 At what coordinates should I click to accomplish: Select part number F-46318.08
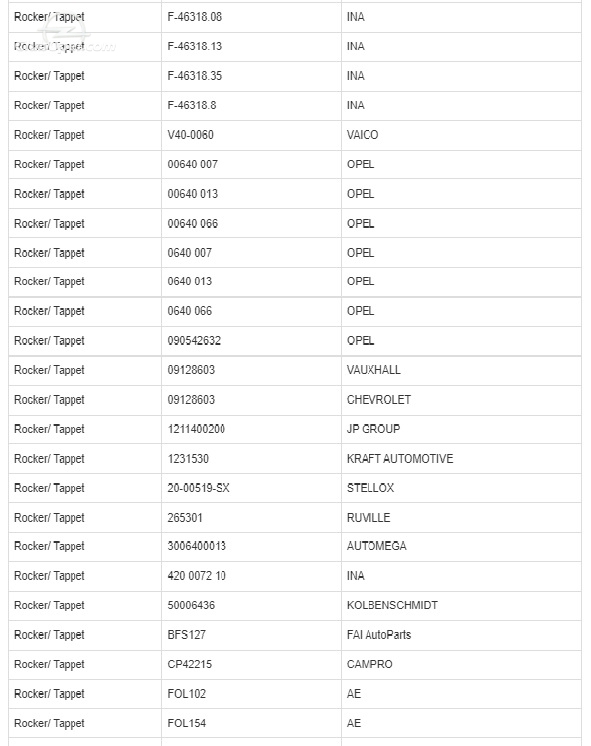click(195, 17)
